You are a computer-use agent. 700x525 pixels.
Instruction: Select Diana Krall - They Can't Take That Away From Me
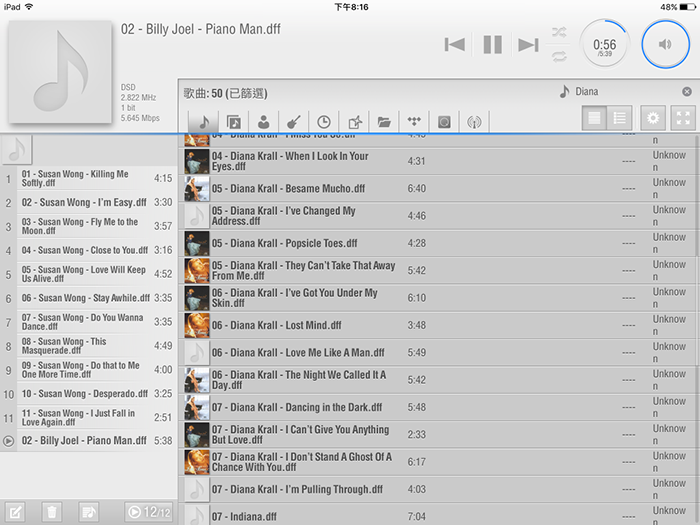(x=438, y=271)
